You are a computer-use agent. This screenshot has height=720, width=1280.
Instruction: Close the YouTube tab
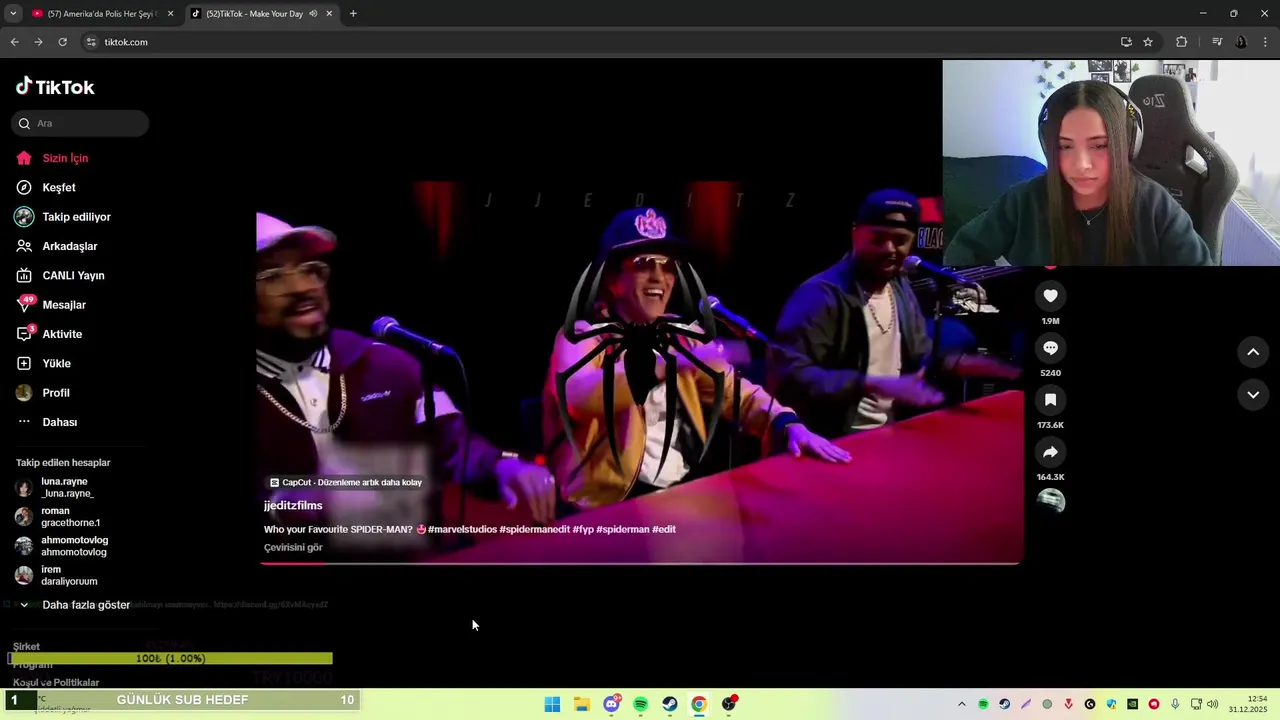(170, 14)
